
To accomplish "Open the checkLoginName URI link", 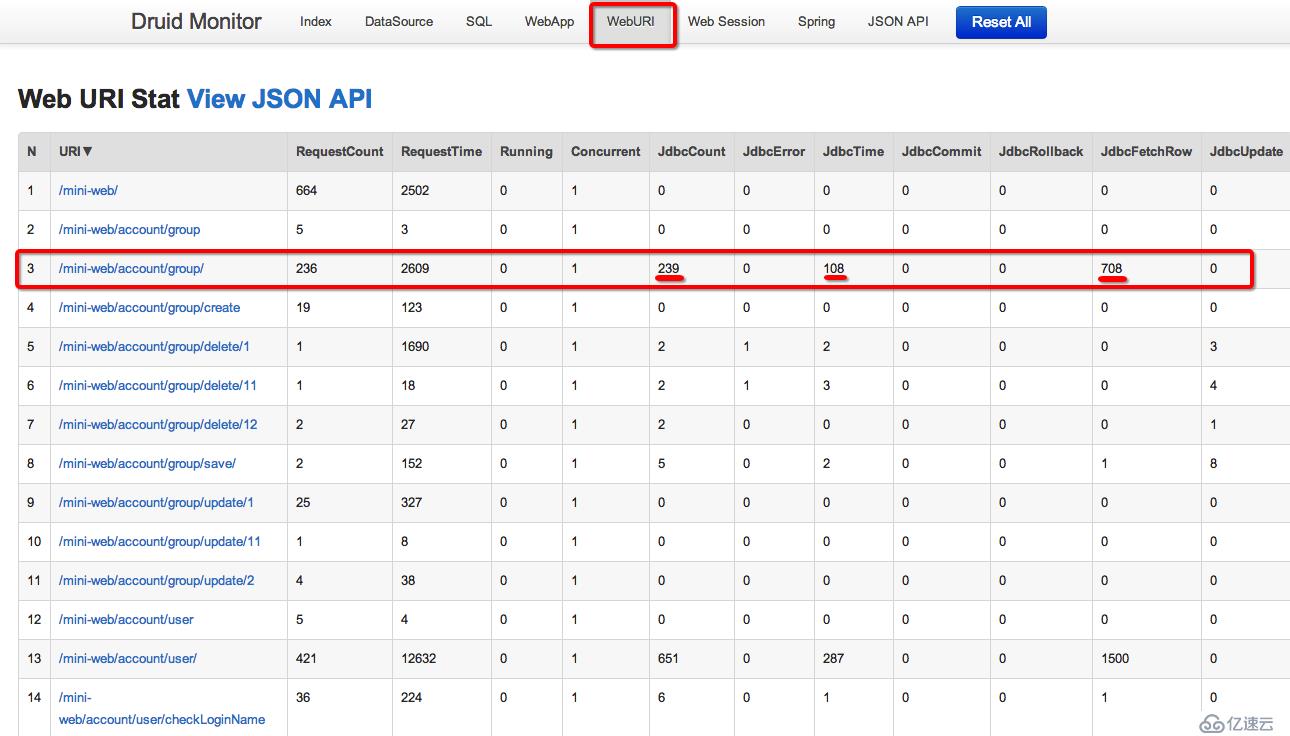I will (x=162, y=708).
